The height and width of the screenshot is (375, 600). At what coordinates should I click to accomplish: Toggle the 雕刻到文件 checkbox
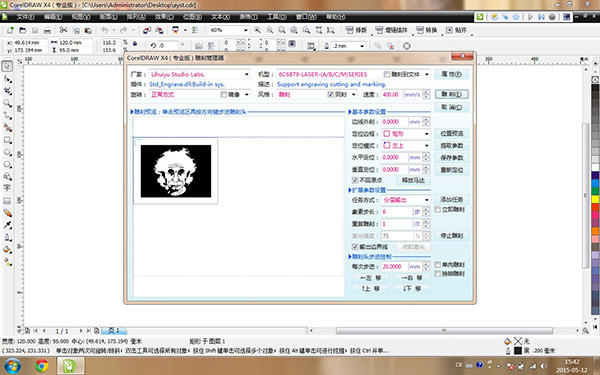387,74
